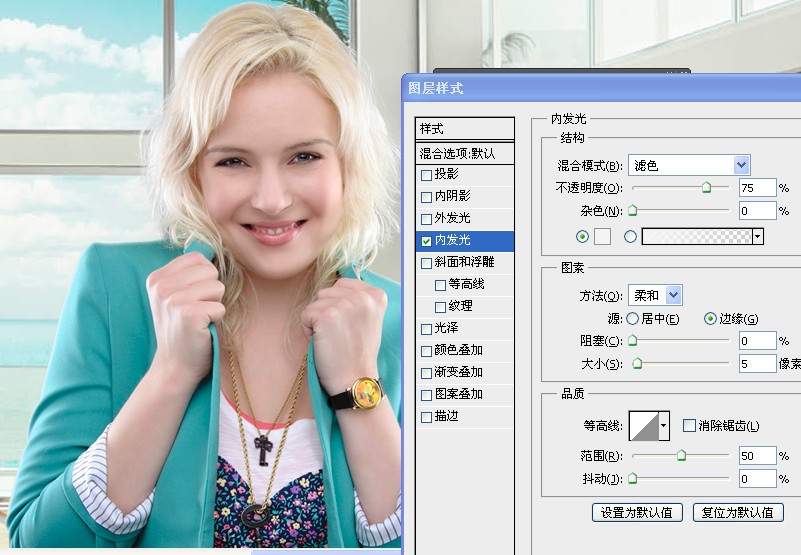Click the 图层样式 dialog title bar
Image resolution: width=801 pixels, height=555 pixels.
click(x=601, y=88)
